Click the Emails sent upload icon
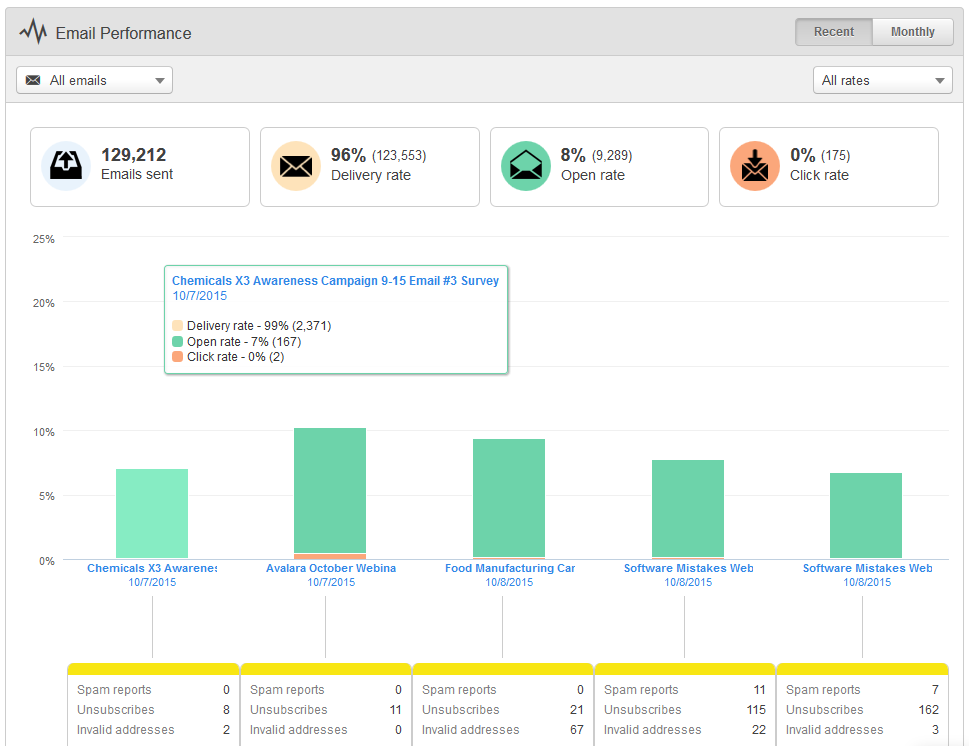The height and width of the screenshot is (746, 969). 66,166
